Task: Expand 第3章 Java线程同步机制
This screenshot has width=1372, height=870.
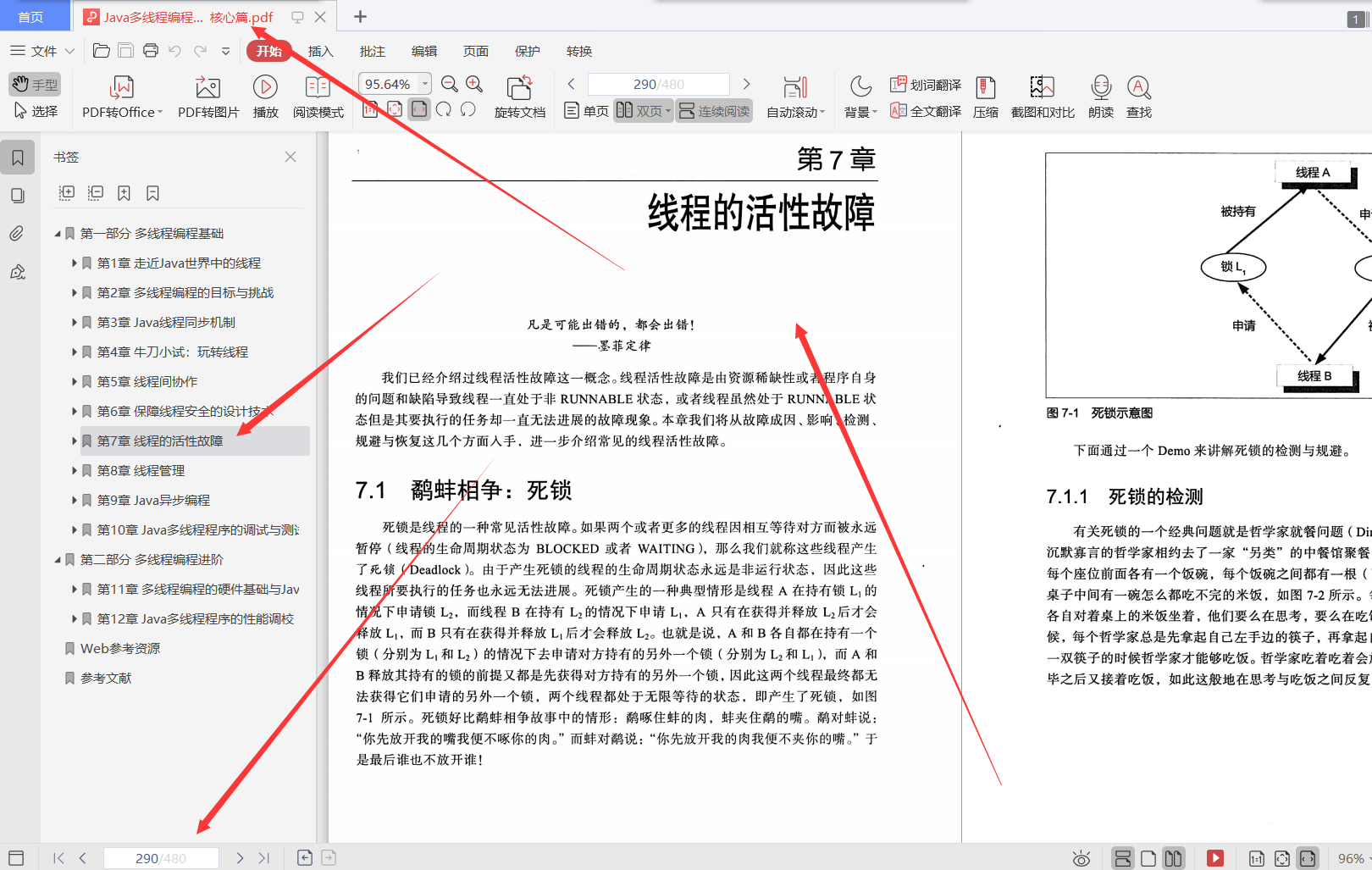Action: (x=75, y=322)
